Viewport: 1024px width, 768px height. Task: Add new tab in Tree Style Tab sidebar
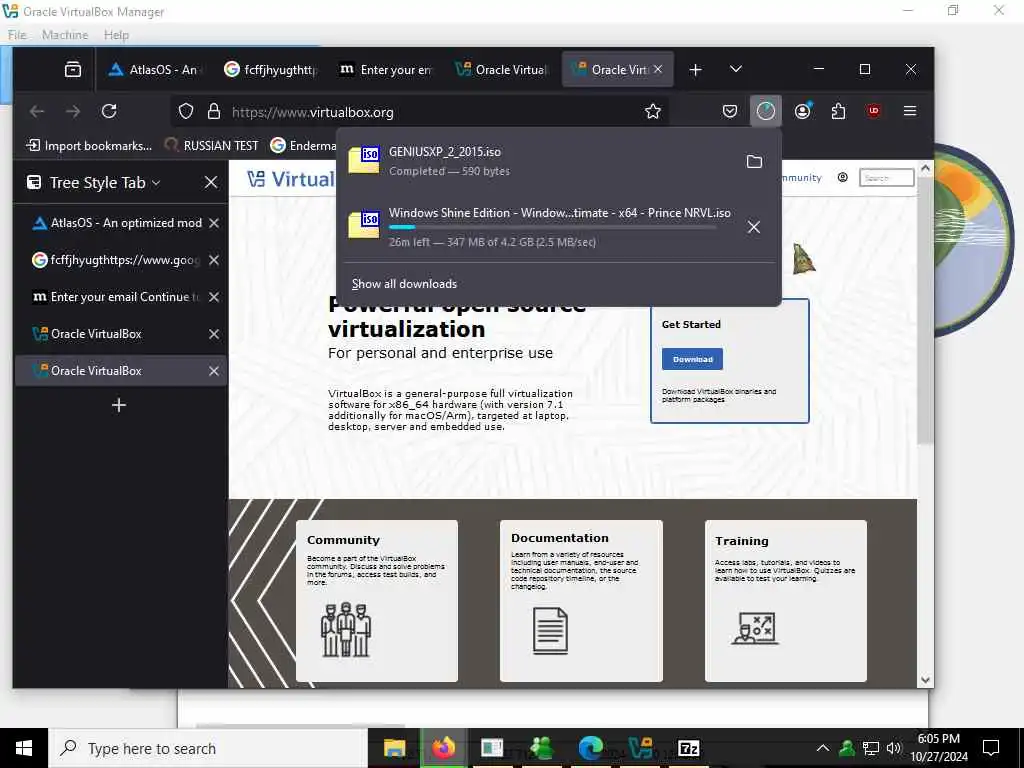click(119, 406)
